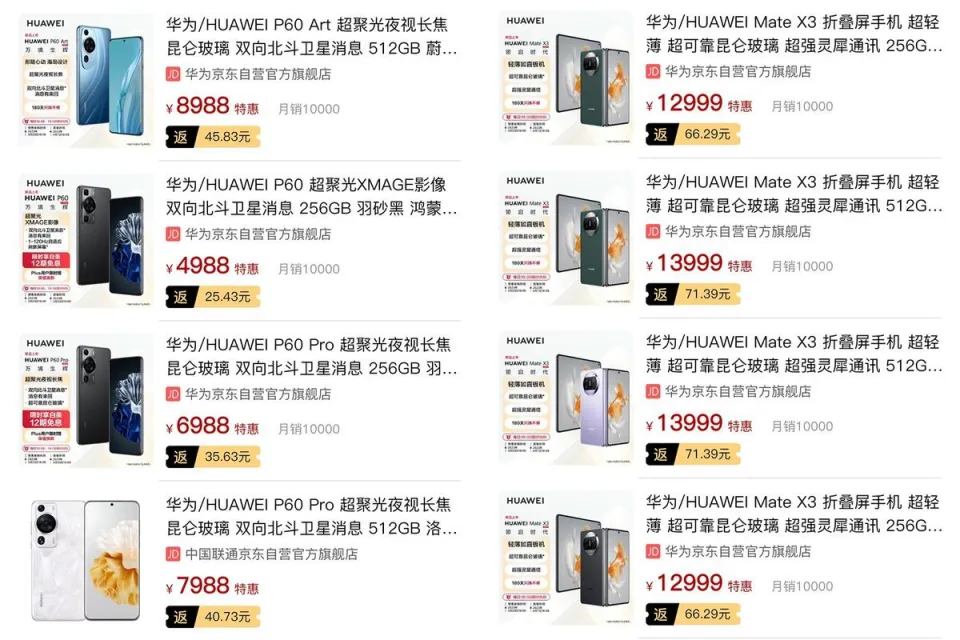The width and height of the screenshot is (960, 640).
Task: Click the JD icon on the purple Mate X3 listing
Action: (x=653, y=391)
